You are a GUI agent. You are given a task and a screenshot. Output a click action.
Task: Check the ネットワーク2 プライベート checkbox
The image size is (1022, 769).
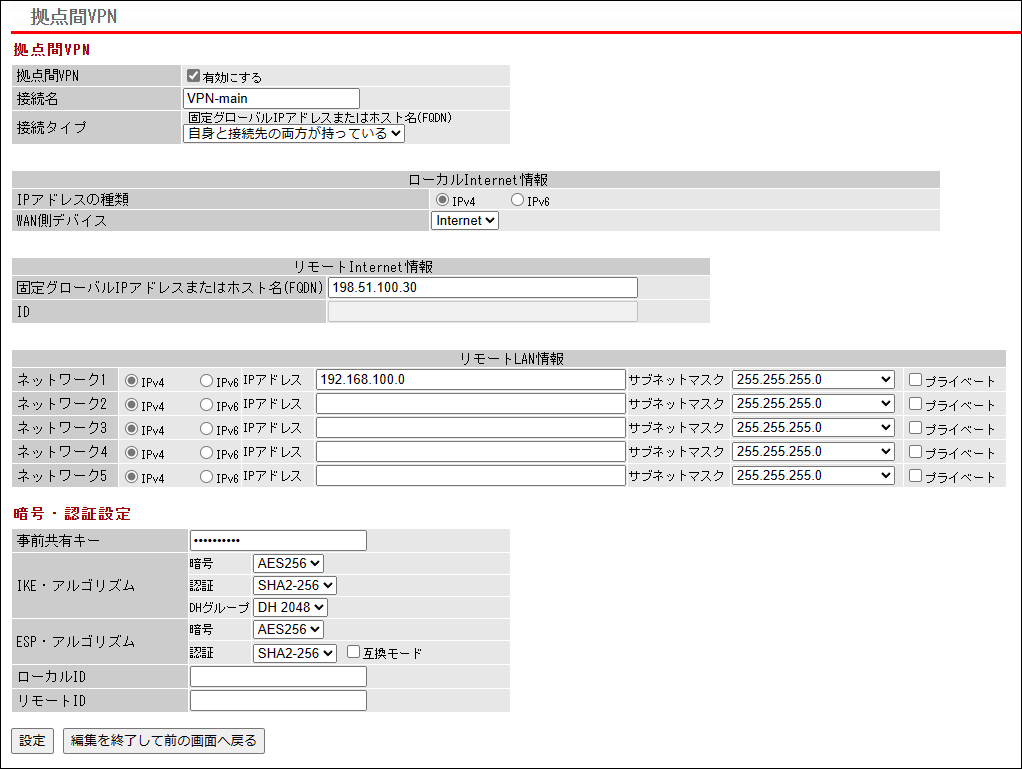[916, 404]
